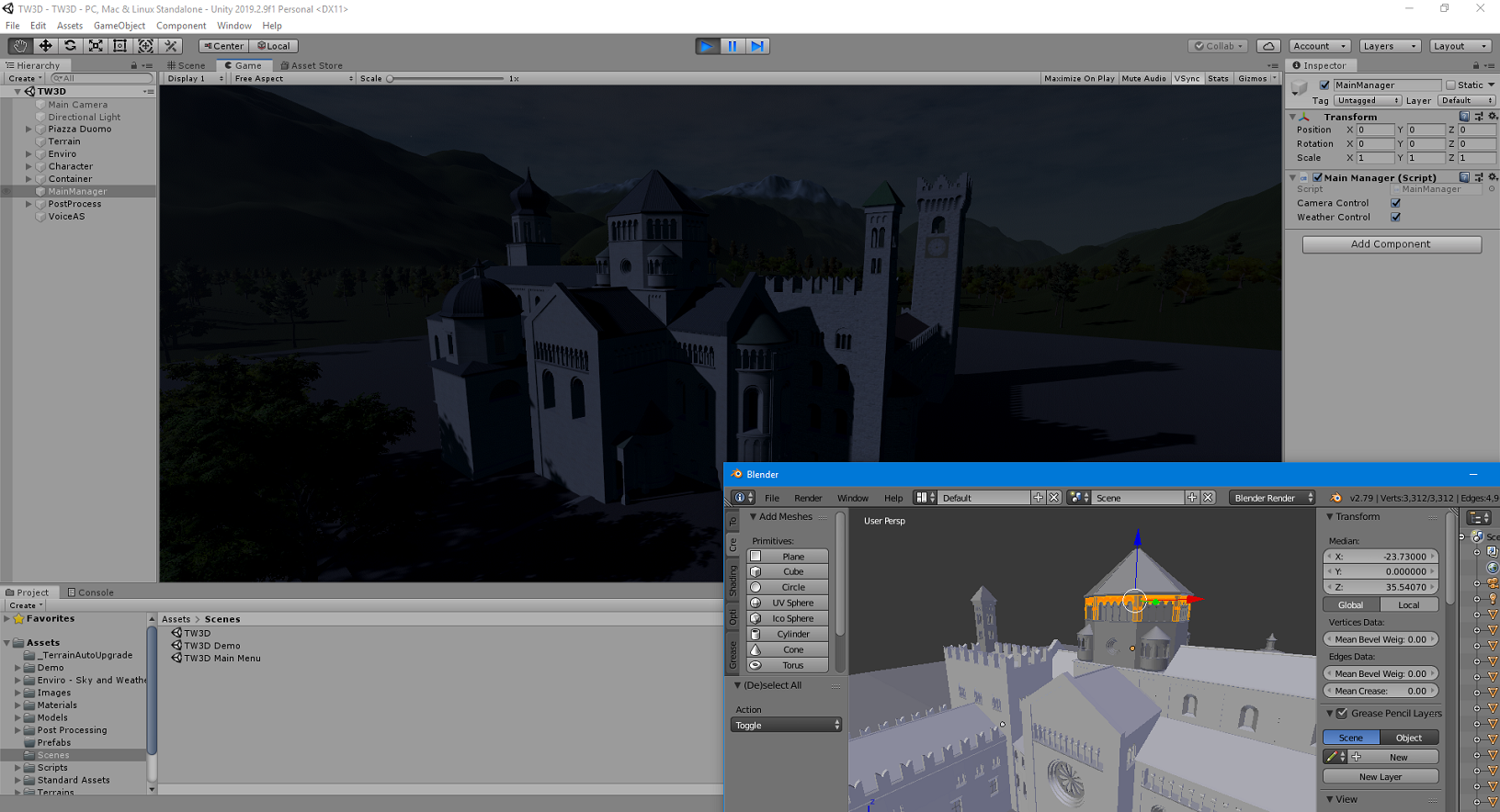The width and height of the screenshot is (1500, 812).
Task: Open Main Manager script settings gear
Action: click(1492, 177)
